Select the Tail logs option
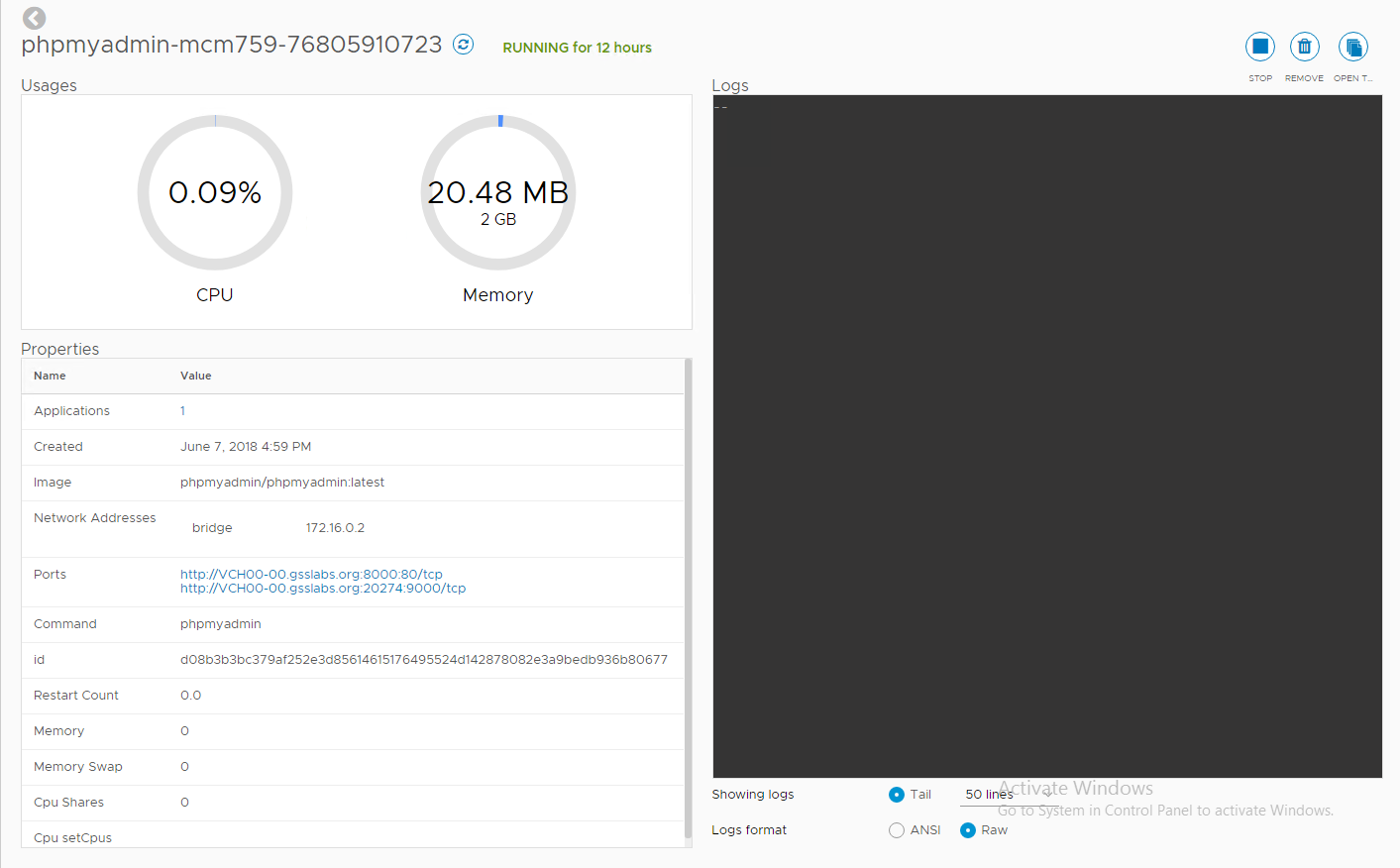 [x=897, y=795]
